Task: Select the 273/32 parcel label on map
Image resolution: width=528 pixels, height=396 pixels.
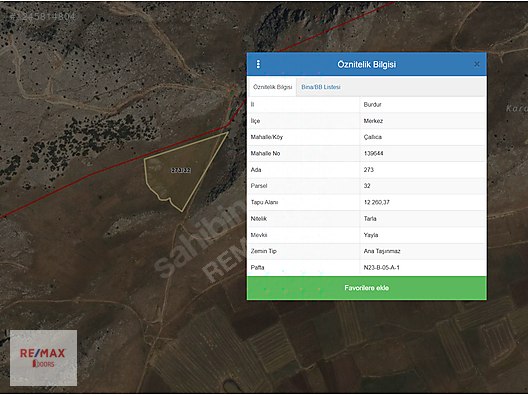Action: (x=181, y=170)
